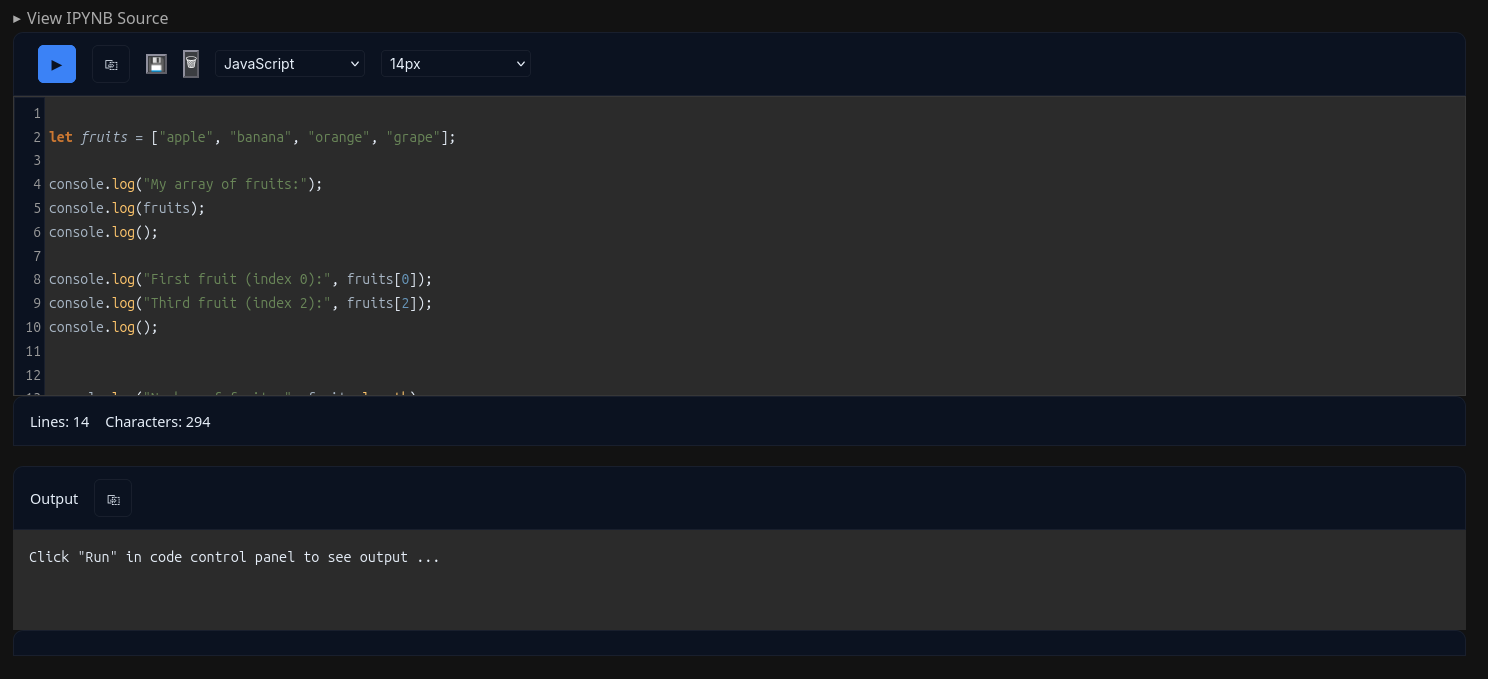Save the code with the floppy disk icon
This screenshot has width=1488, height=679.
(156, 64)
